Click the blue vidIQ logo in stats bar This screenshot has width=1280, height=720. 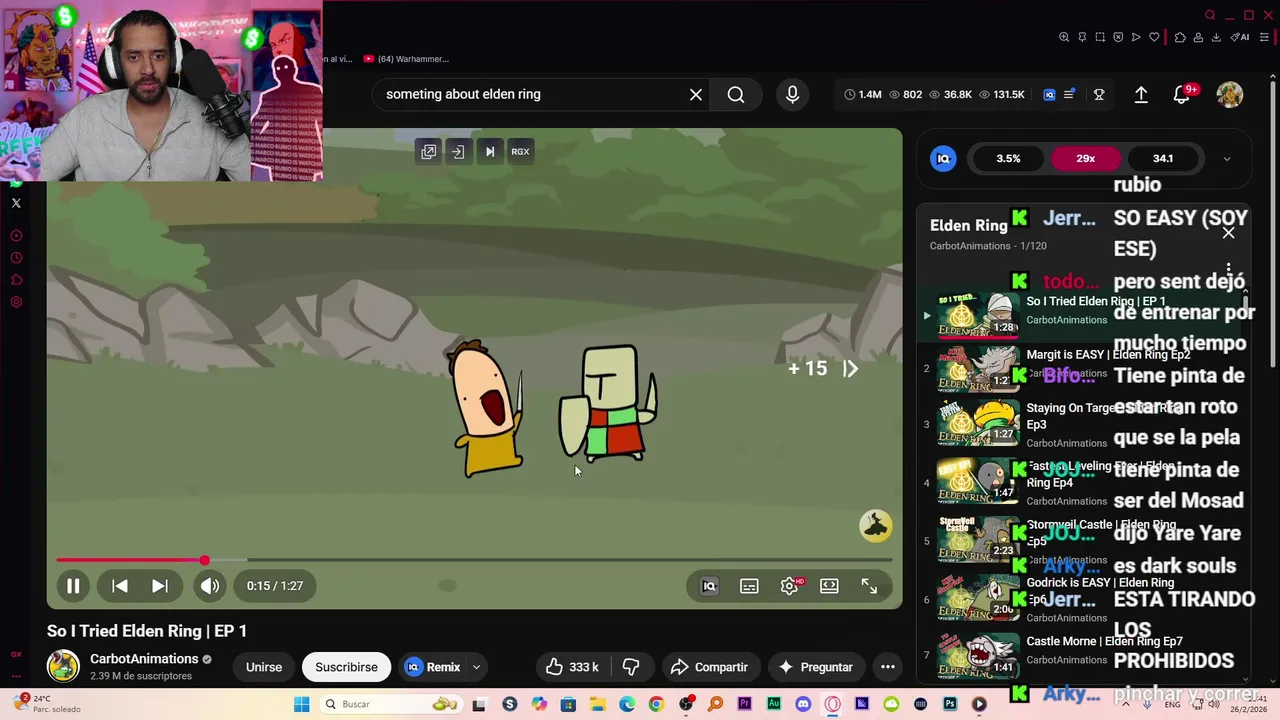click(1049, 94)
